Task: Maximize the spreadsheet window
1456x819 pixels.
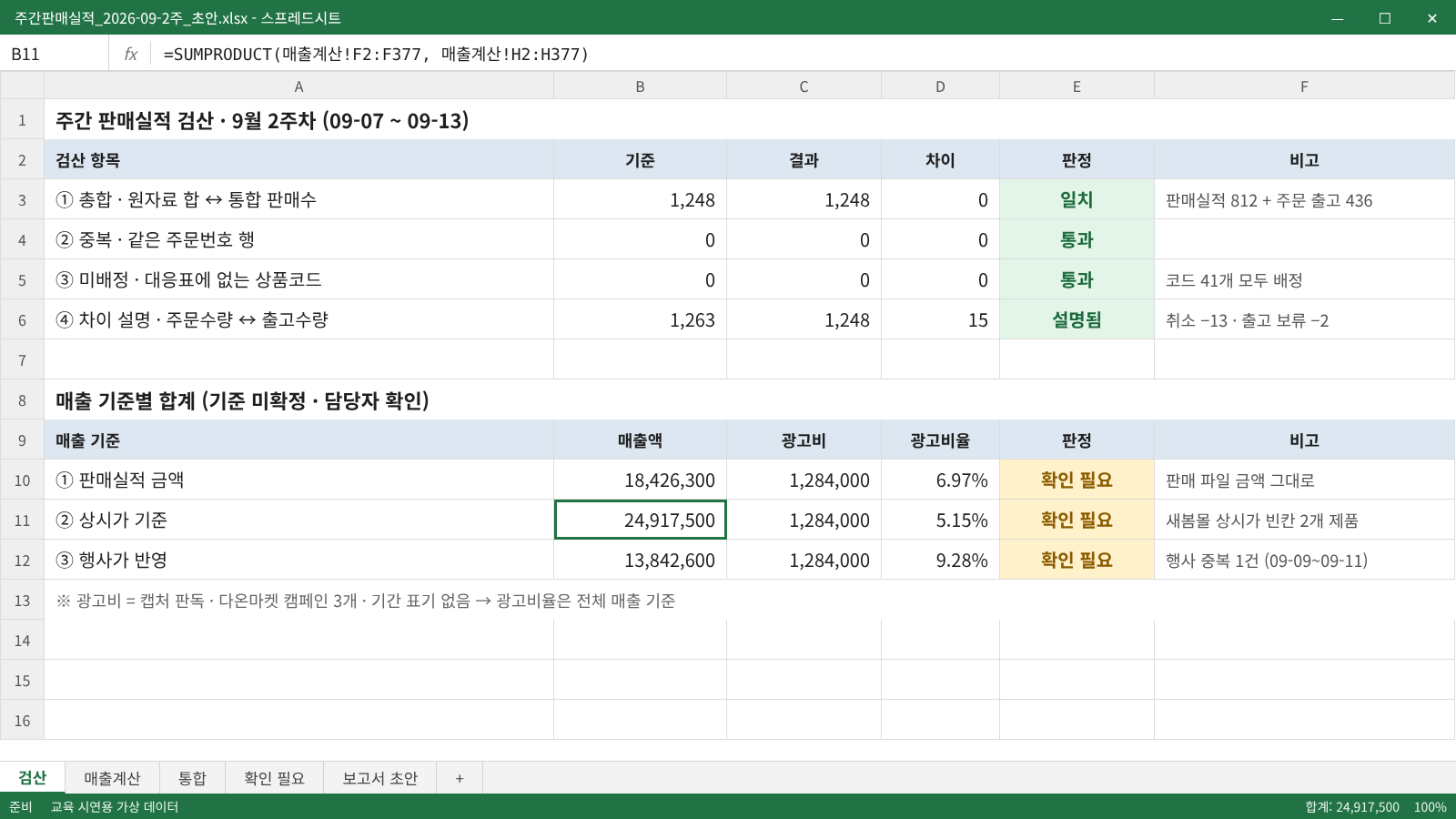Action: [1385, 18]
